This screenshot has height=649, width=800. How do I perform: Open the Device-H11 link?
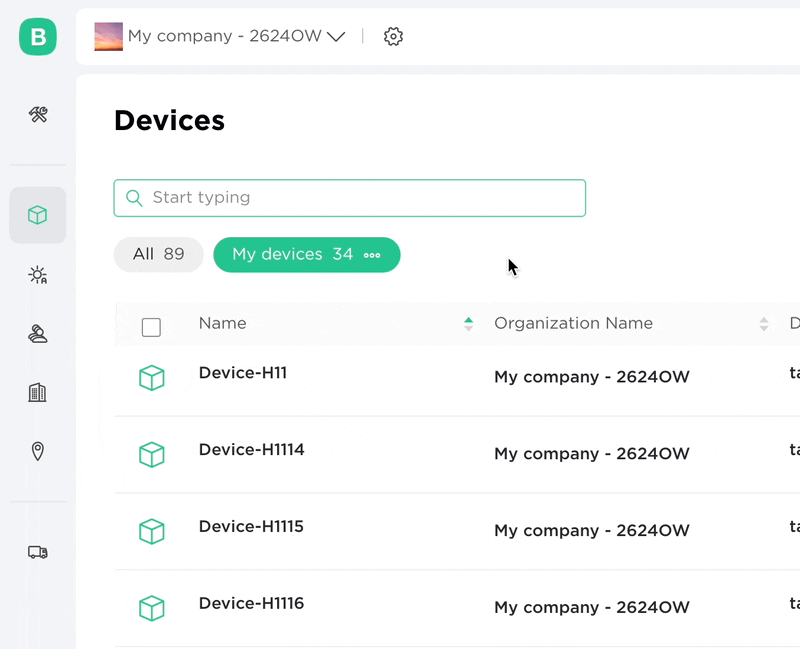click(x=243, y=373)
